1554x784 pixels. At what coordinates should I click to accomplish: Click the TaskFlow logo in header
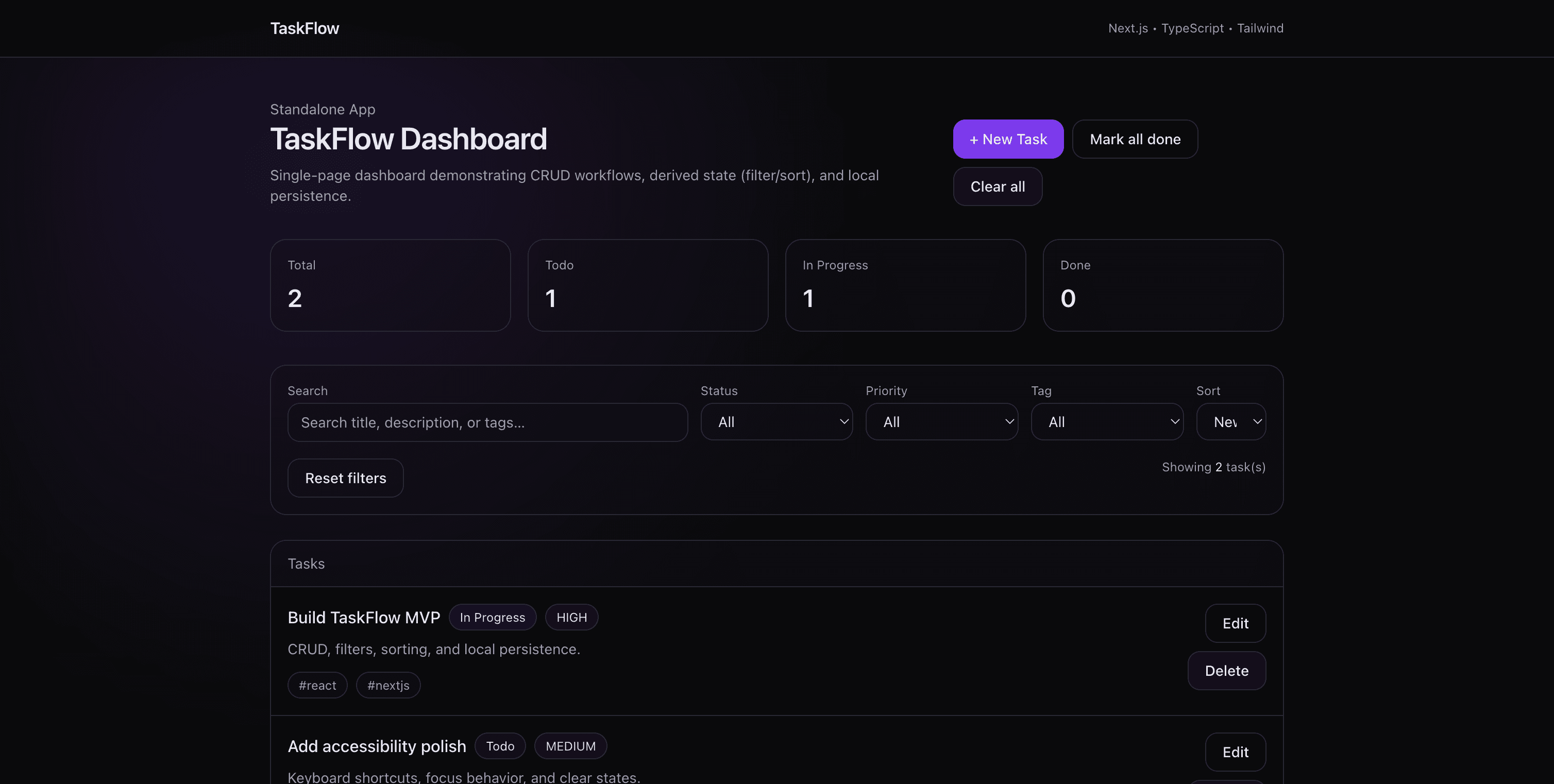pyautogui.click(x=304, y=28)
